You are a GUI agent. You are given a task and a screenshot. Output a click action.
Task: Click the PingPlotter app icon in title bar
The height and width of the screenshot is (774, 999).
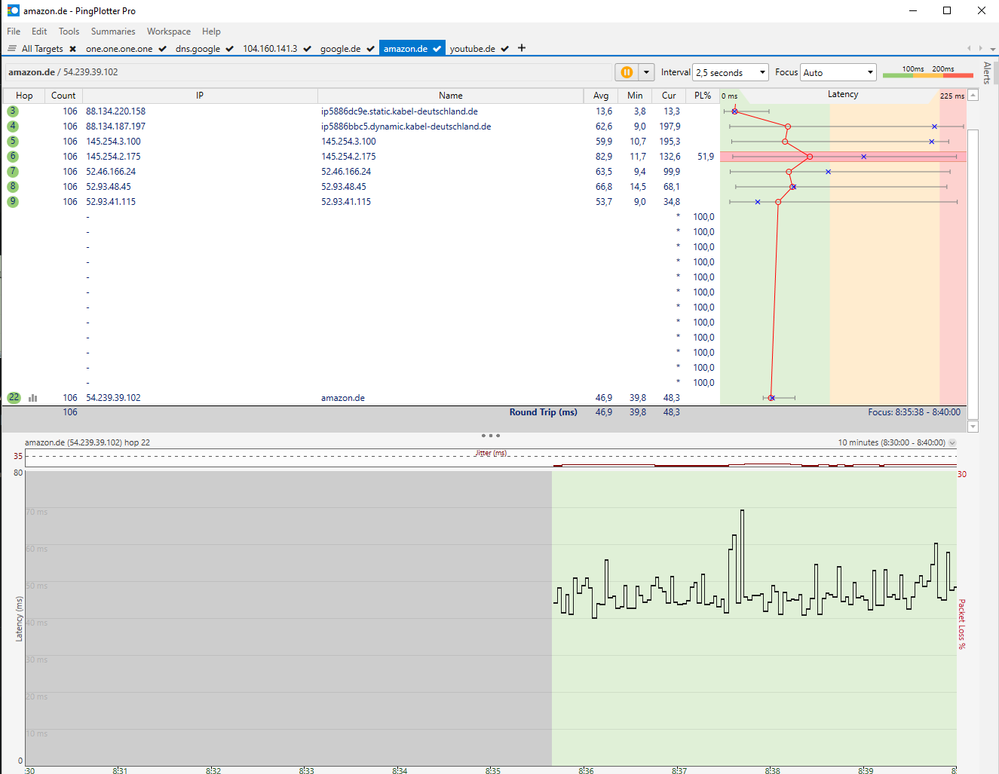[x=13, y=10]
